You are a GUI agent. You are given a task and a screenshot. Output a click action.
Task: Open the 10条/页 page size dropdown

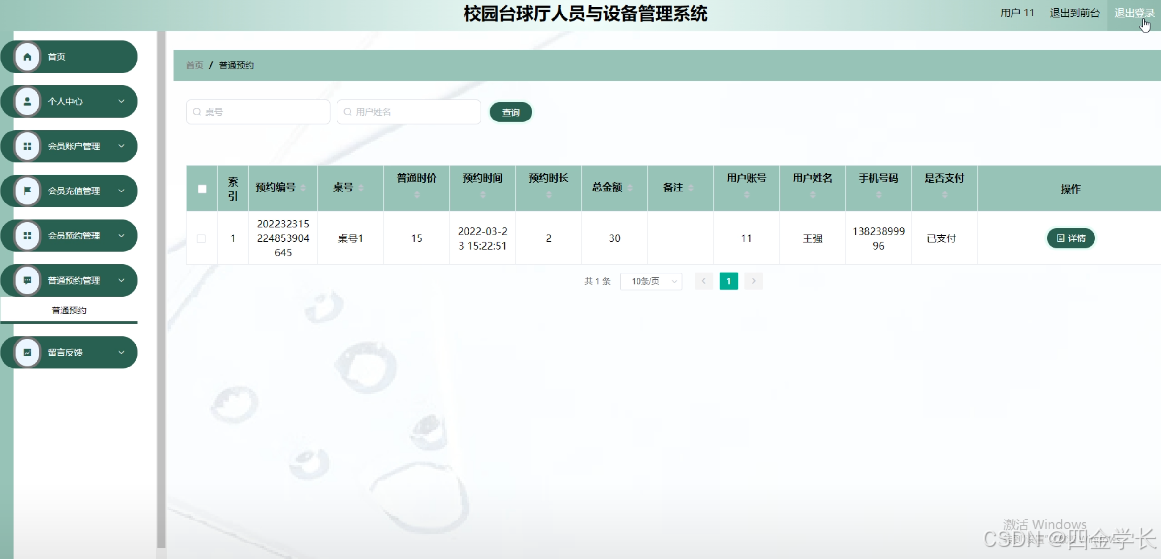point(651,281)
